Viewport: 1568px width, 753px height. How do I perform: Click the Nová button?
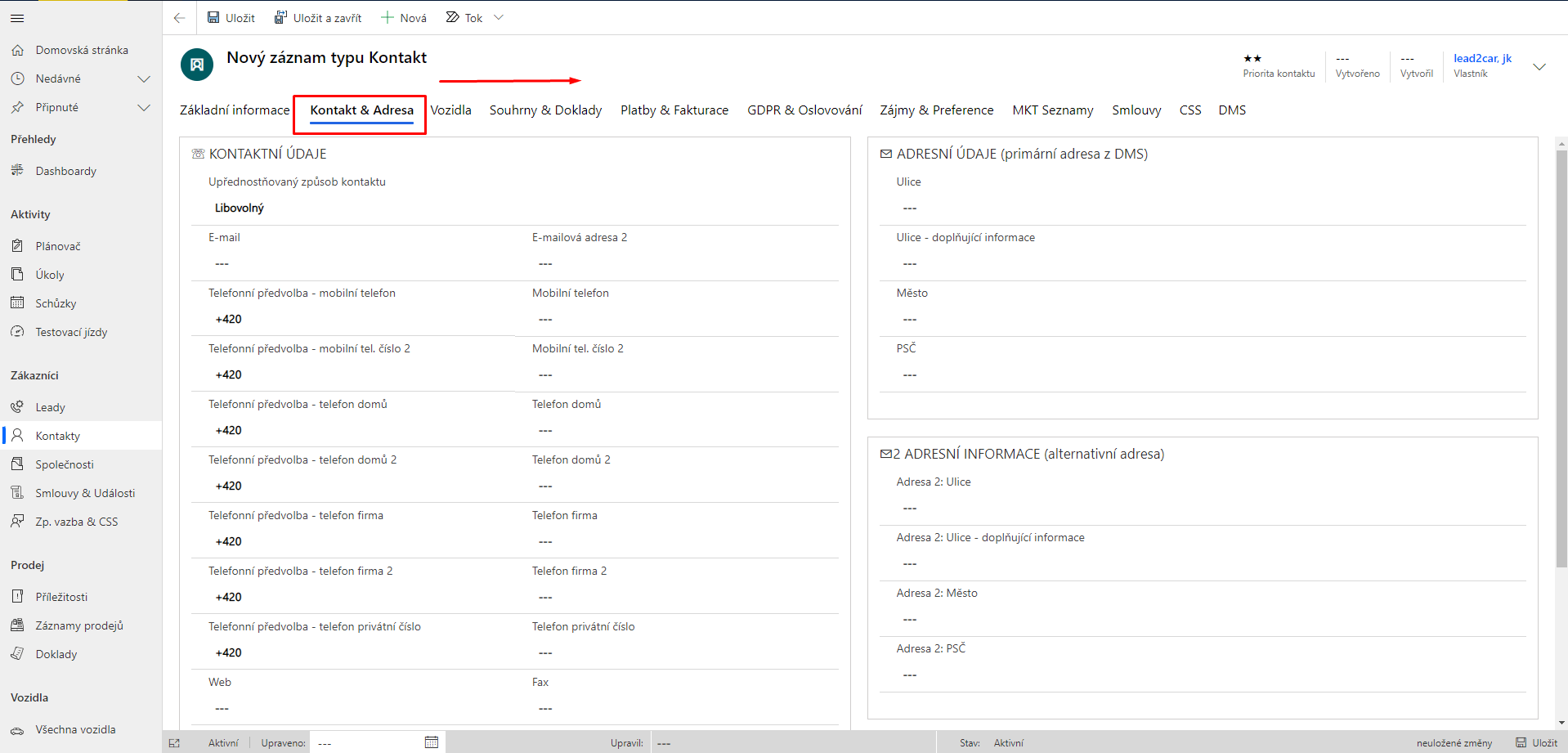[404, 18]
